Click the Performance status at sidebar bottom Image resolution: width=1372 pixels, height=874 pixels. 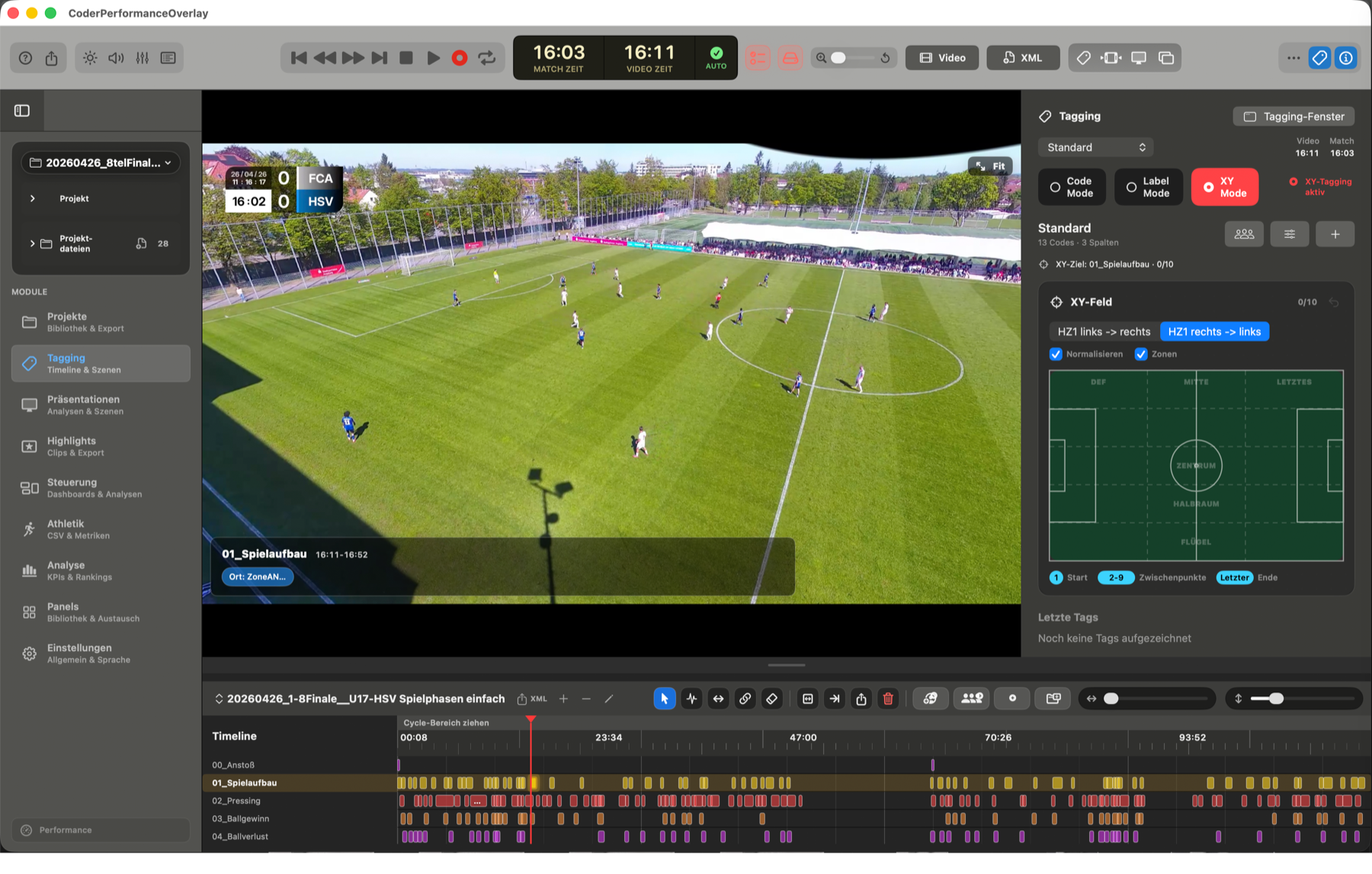[101, 830]
